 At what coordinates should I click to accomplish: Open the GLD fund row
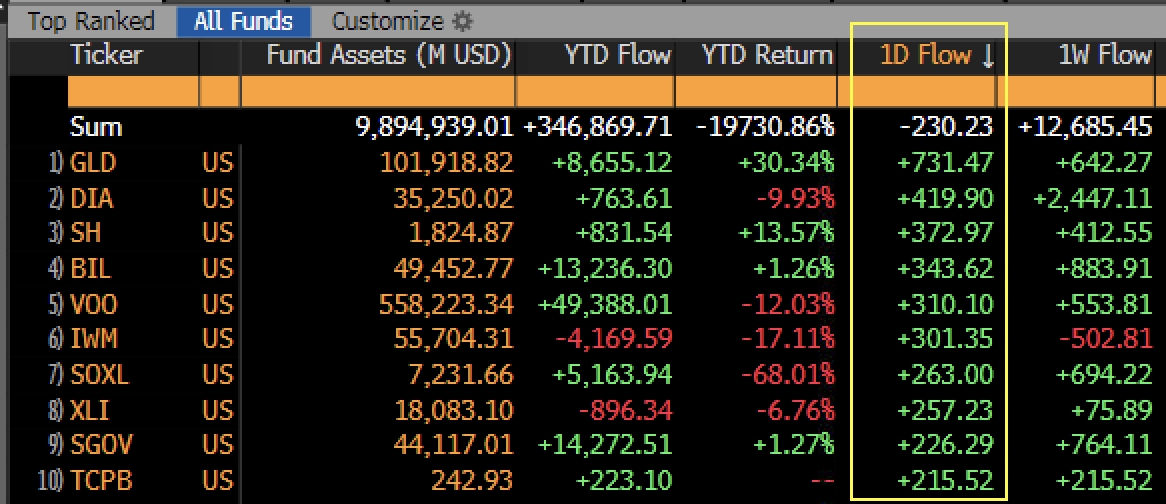(x=92, y=163)
